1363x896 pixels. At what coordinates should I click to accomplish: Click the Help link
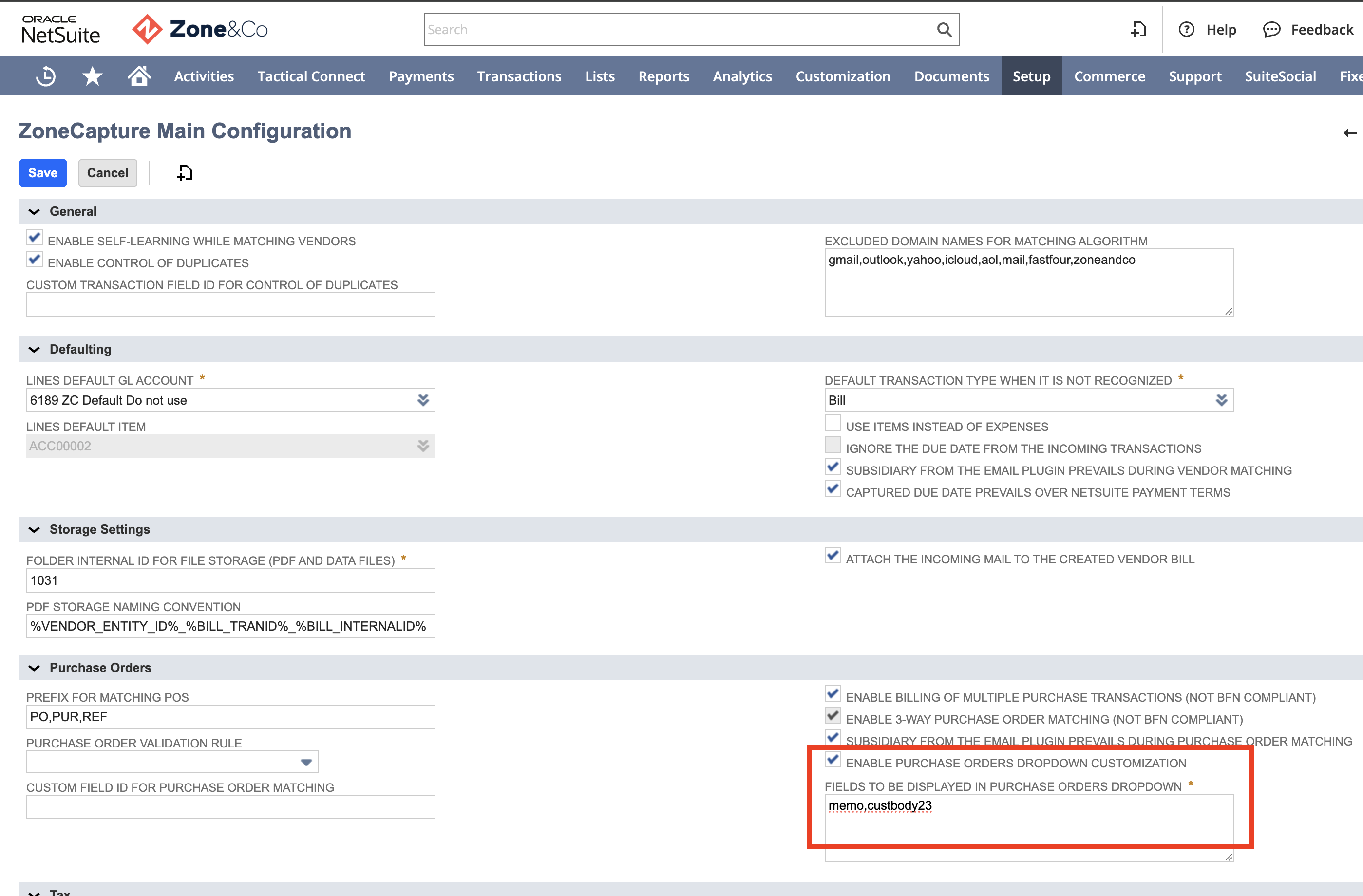(1221, 30)
